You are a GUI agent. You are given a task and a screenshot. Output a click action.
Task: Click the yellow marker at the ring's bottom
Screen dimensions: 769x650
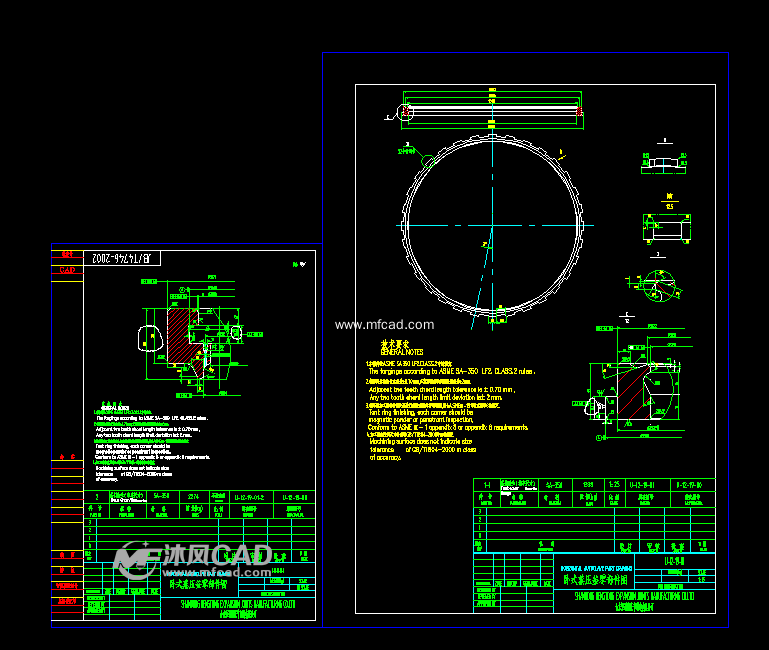point(495,318)
